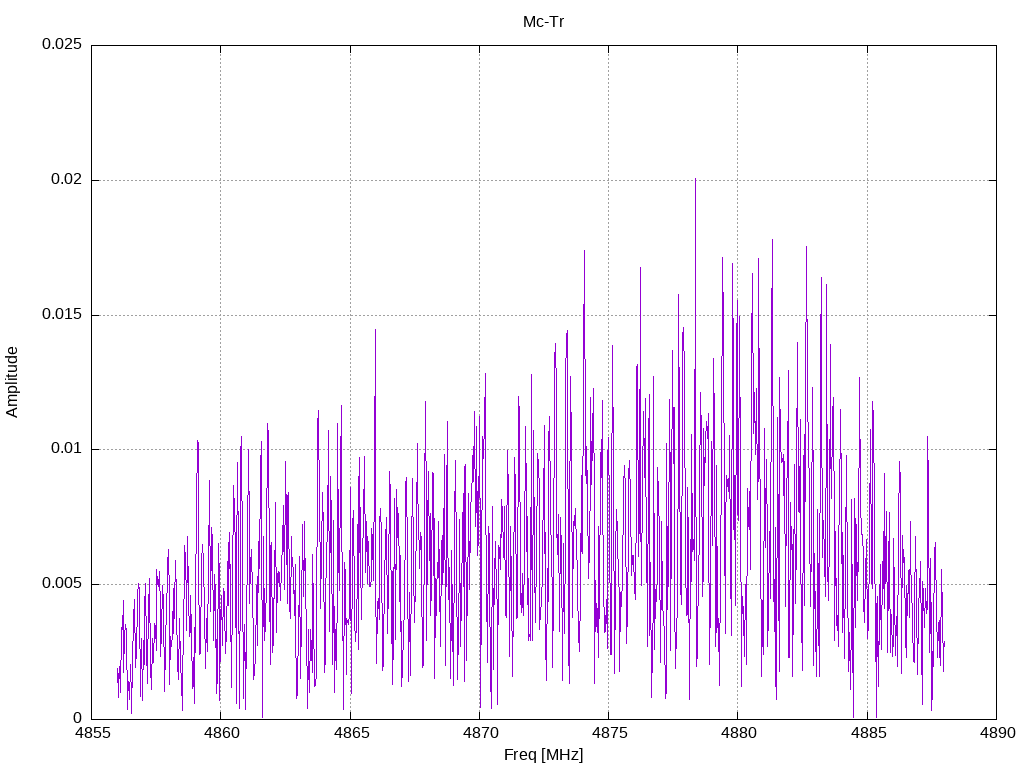Viewport: 1024px width, 768px height.
Task: Click the plot title 'Mc-Tr'
Action: pyautogui.click(x=543, y=22)
